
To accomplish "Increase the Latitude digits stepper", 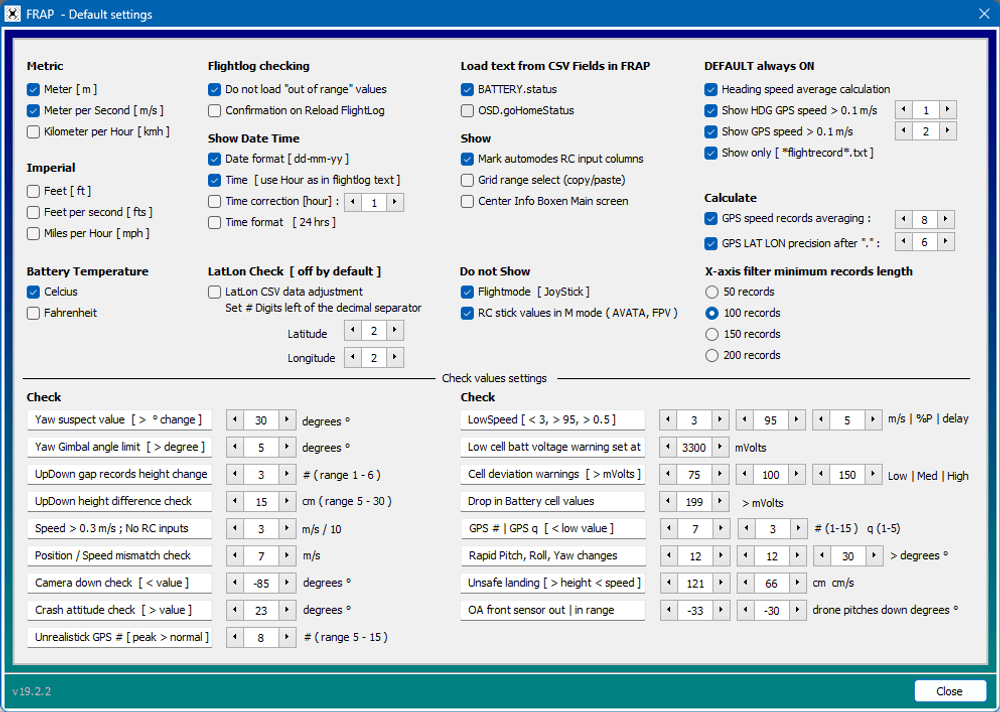I will 396,331.
